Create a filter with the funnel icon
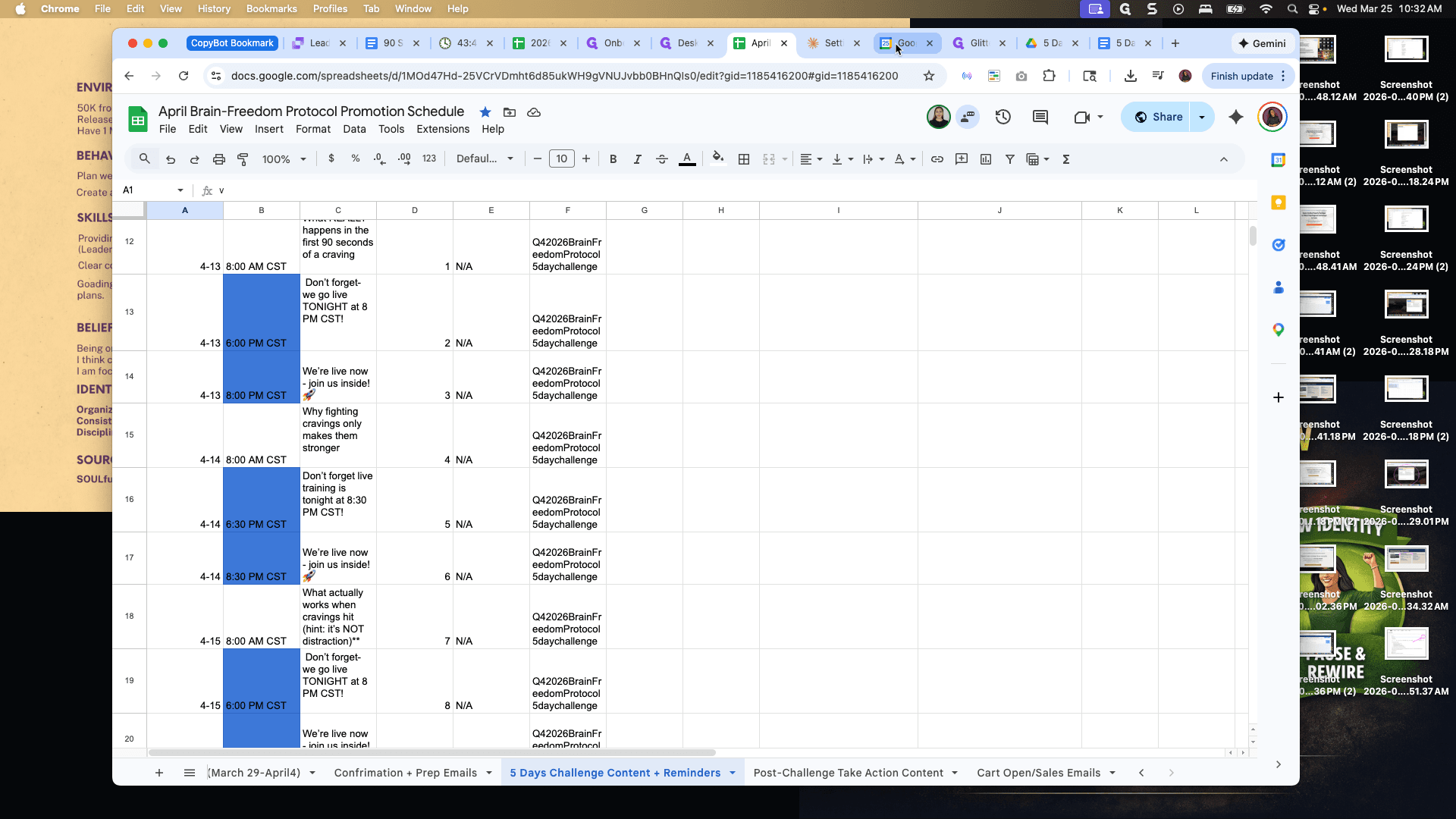 (x=1010, y=159)
